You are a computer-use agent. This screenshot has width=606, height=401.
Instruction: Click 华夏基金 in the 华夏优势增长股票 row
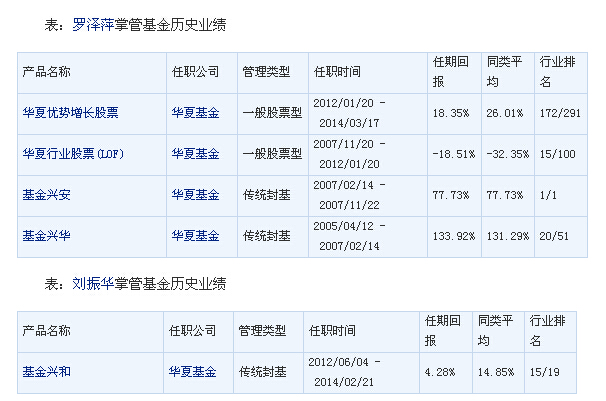click(196, 113)
